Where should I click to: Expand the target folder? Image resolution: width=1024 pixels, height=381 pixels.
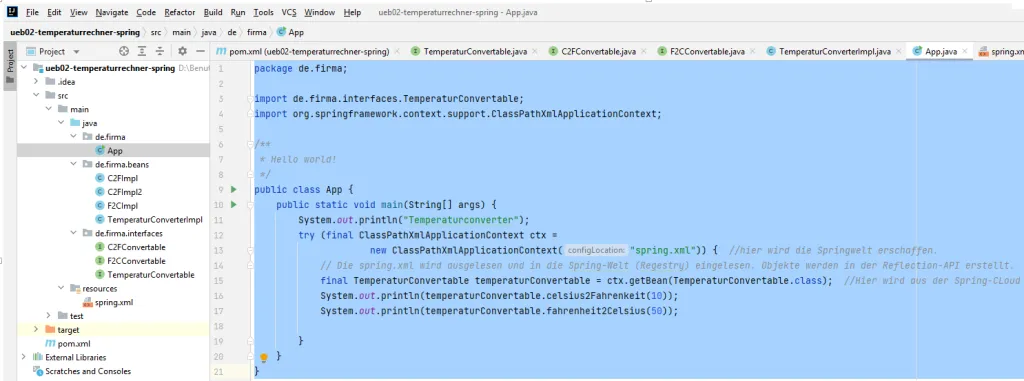click(x=37, y=329)
